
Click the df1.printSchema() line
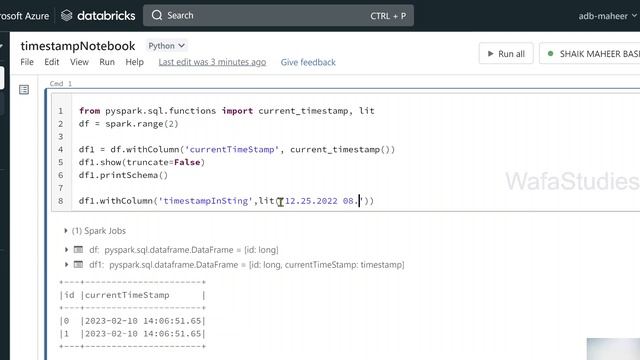pos(123,175)
